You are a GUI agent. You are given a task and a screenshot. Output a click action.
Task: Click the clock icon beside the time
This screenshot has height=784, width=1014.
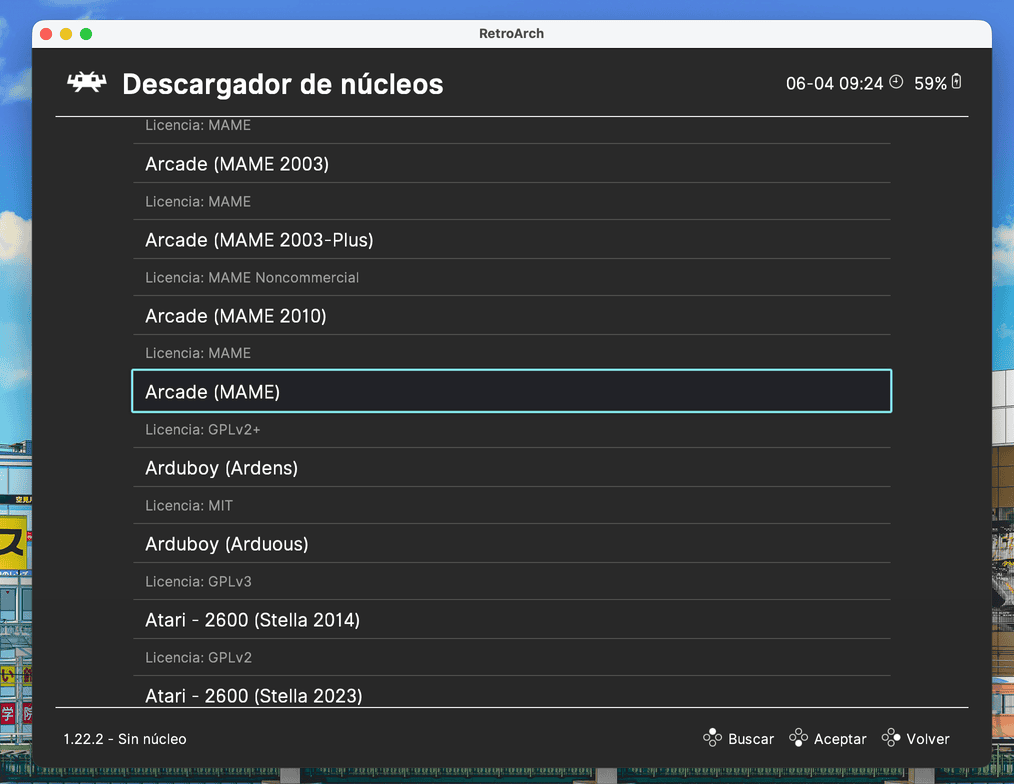click(896, 82)
